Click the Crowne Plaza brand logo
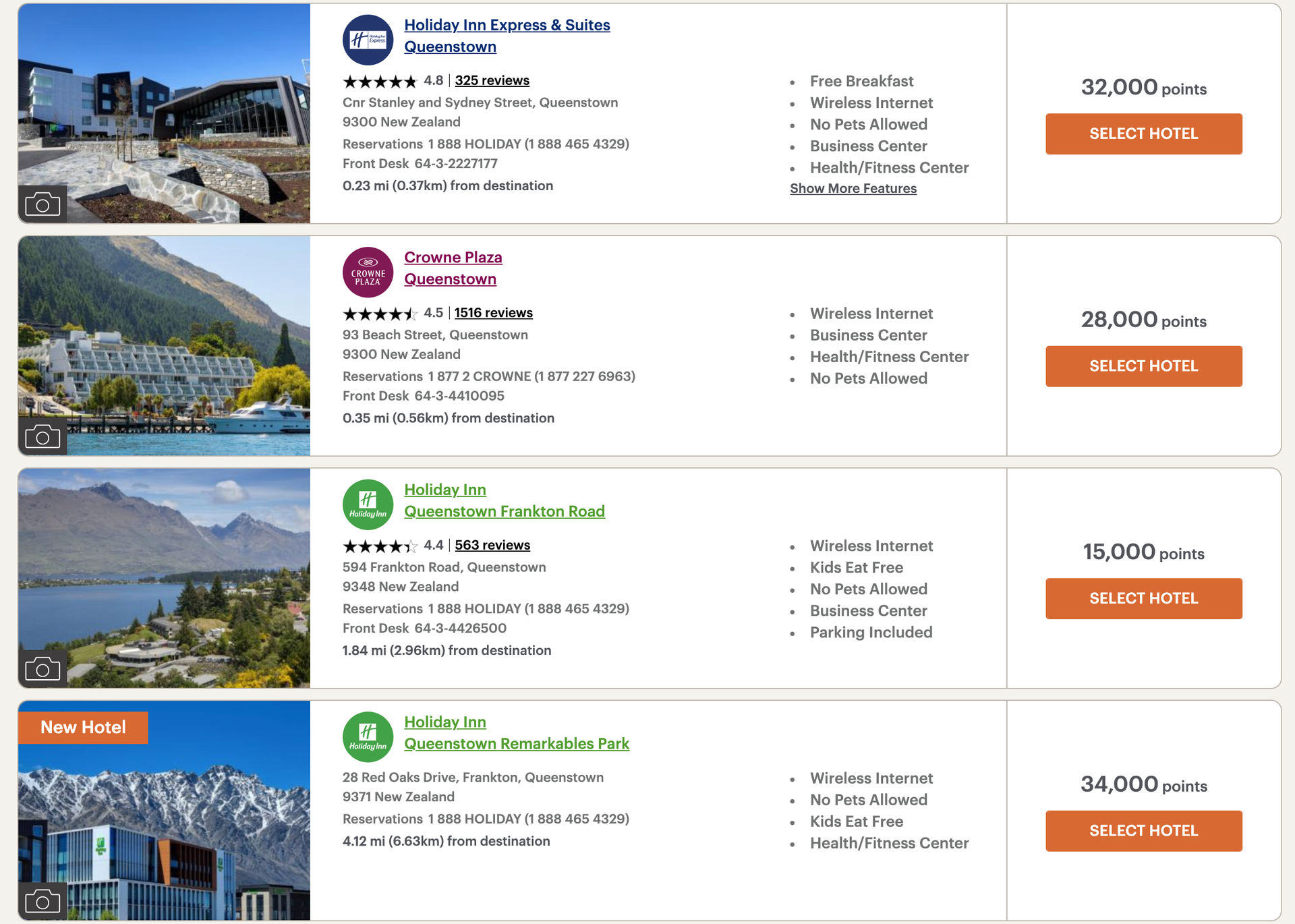The width and height of the screenshot is (1295, 924). [x=368, y=272]
